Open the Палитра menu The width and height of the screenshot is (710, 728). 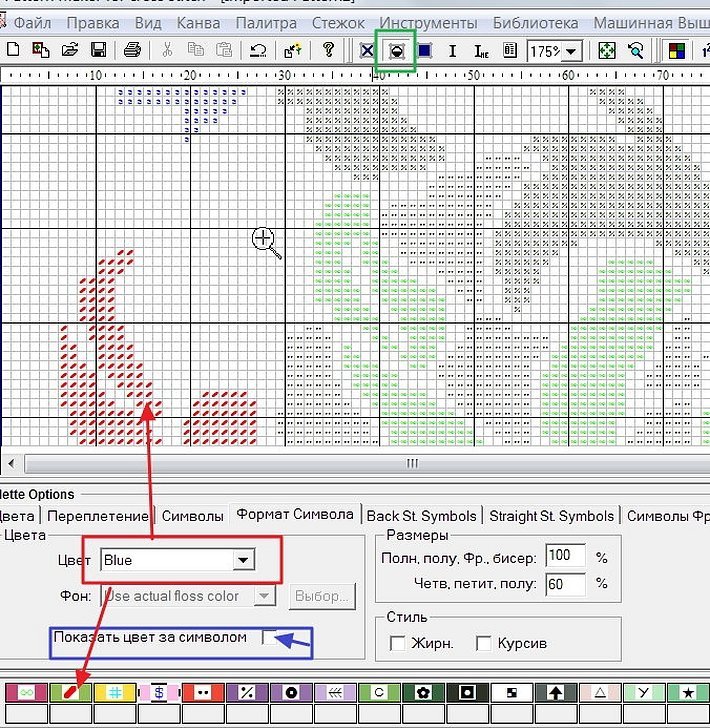click(266, 23)
